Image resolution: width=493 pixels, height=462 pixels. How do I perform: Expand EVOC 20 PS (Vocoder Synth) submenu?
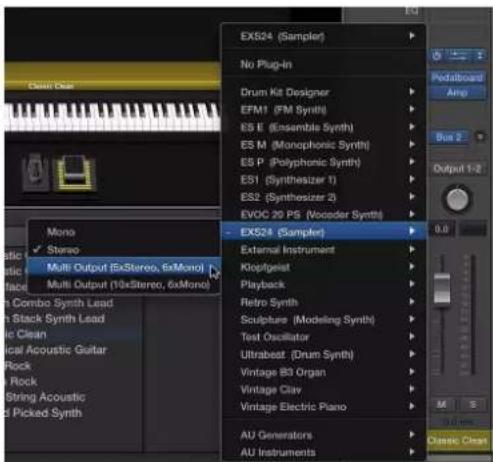pyautogui.click(x=324, y=215)
